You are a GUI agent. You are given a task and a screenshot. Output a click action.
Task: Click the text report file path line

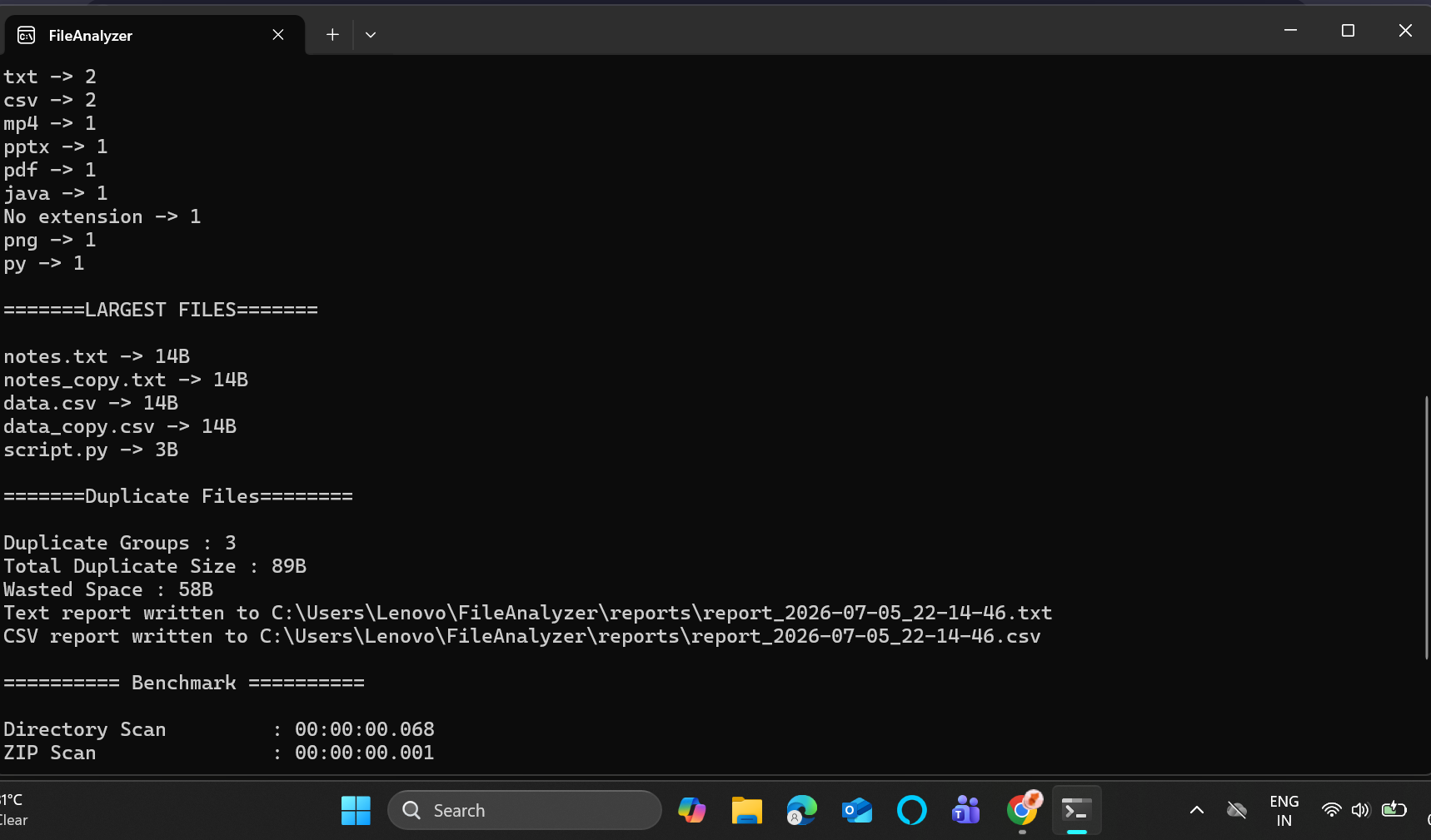[x=527, y=613]
